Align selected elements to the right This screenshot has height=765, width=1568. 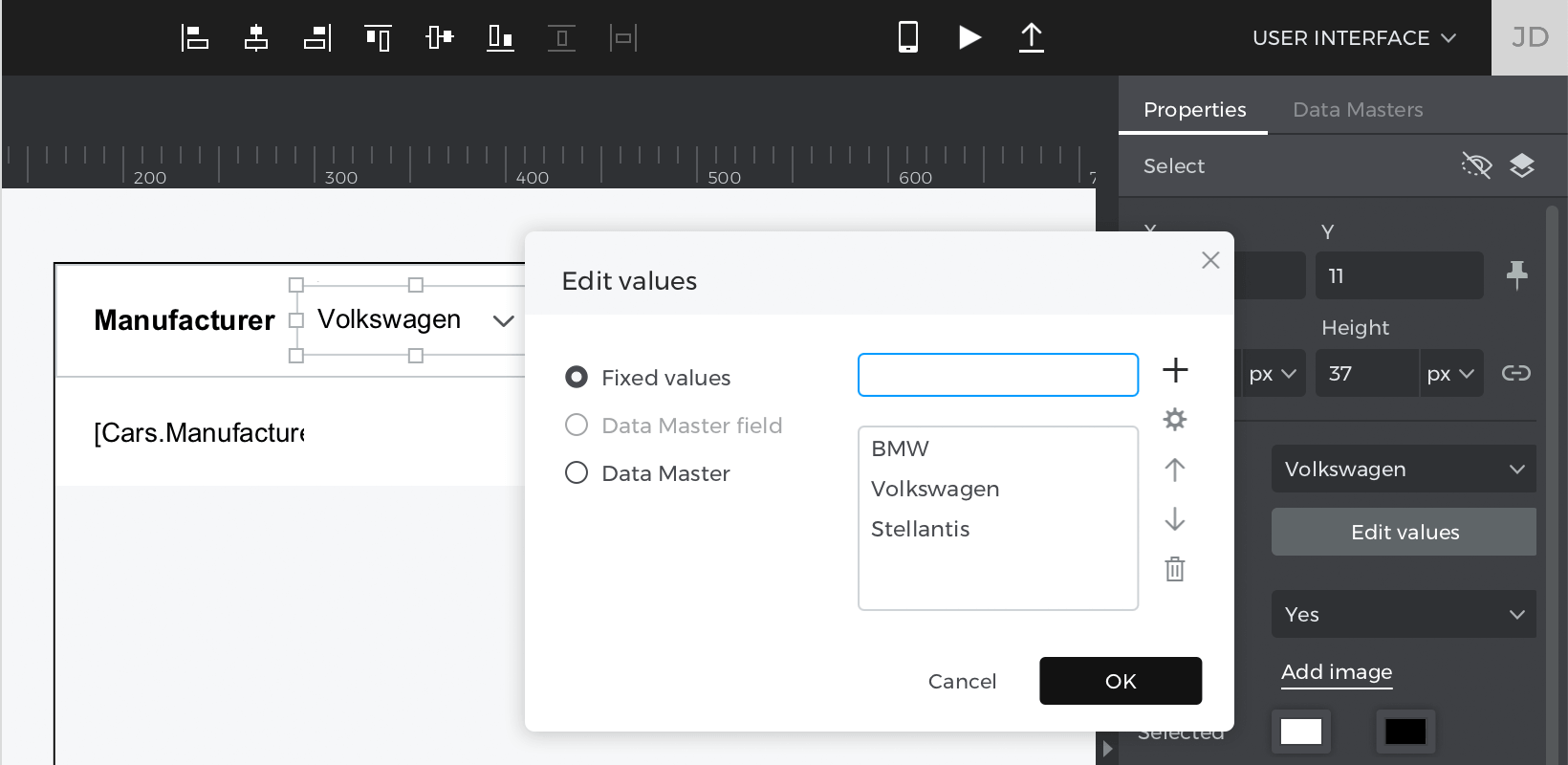(317, 38)
